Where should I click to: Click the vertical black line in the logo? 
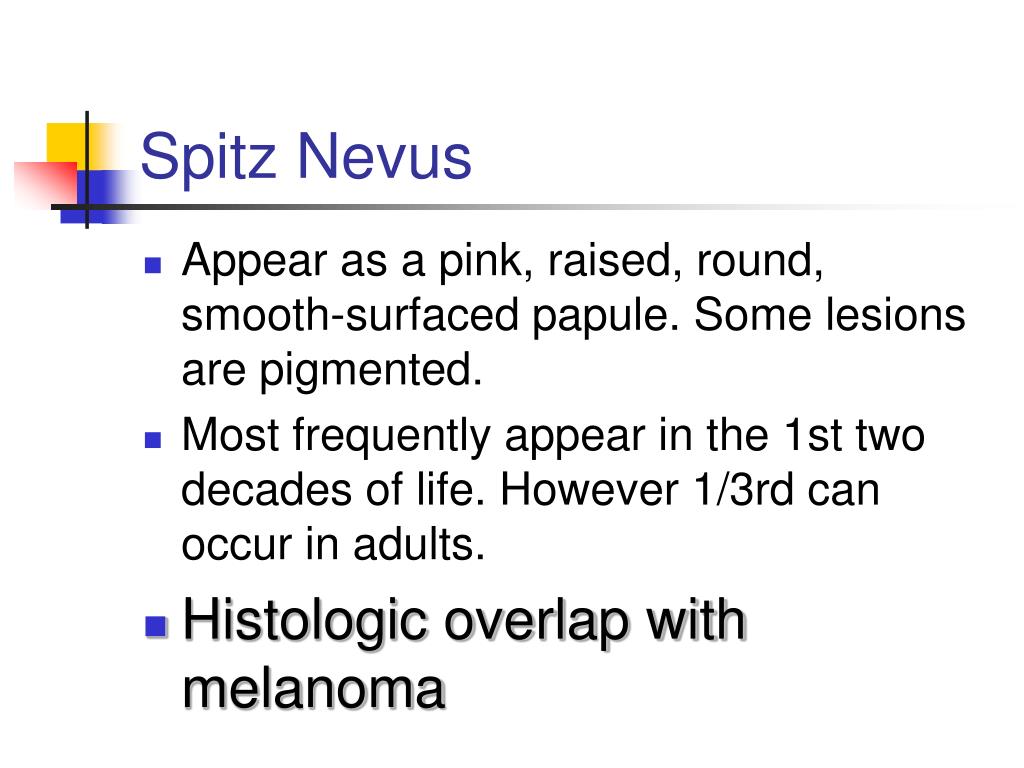coord(87,170)
